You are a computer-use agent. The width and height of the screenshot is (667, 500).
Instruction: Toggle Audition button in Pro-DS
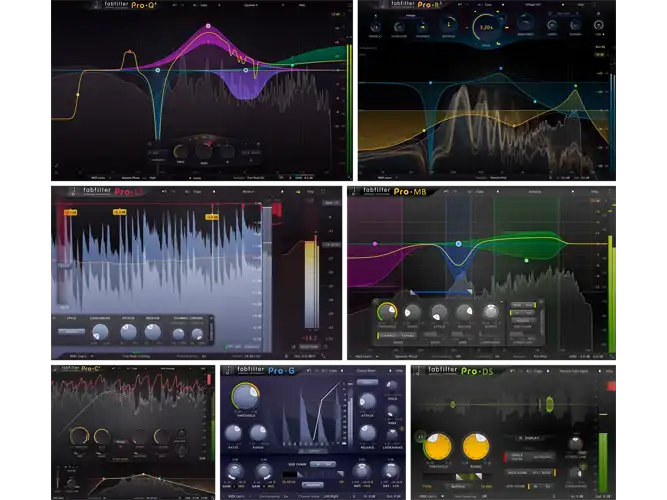tap(458, 486)
